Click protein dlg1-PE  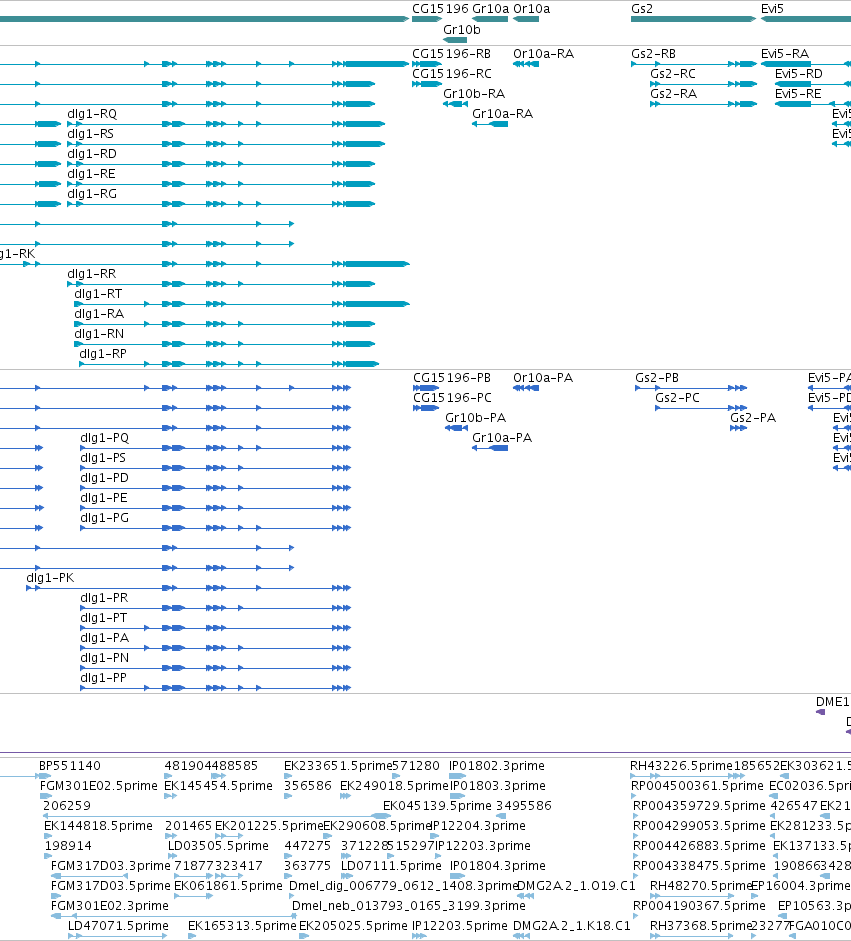click(104, 498)
